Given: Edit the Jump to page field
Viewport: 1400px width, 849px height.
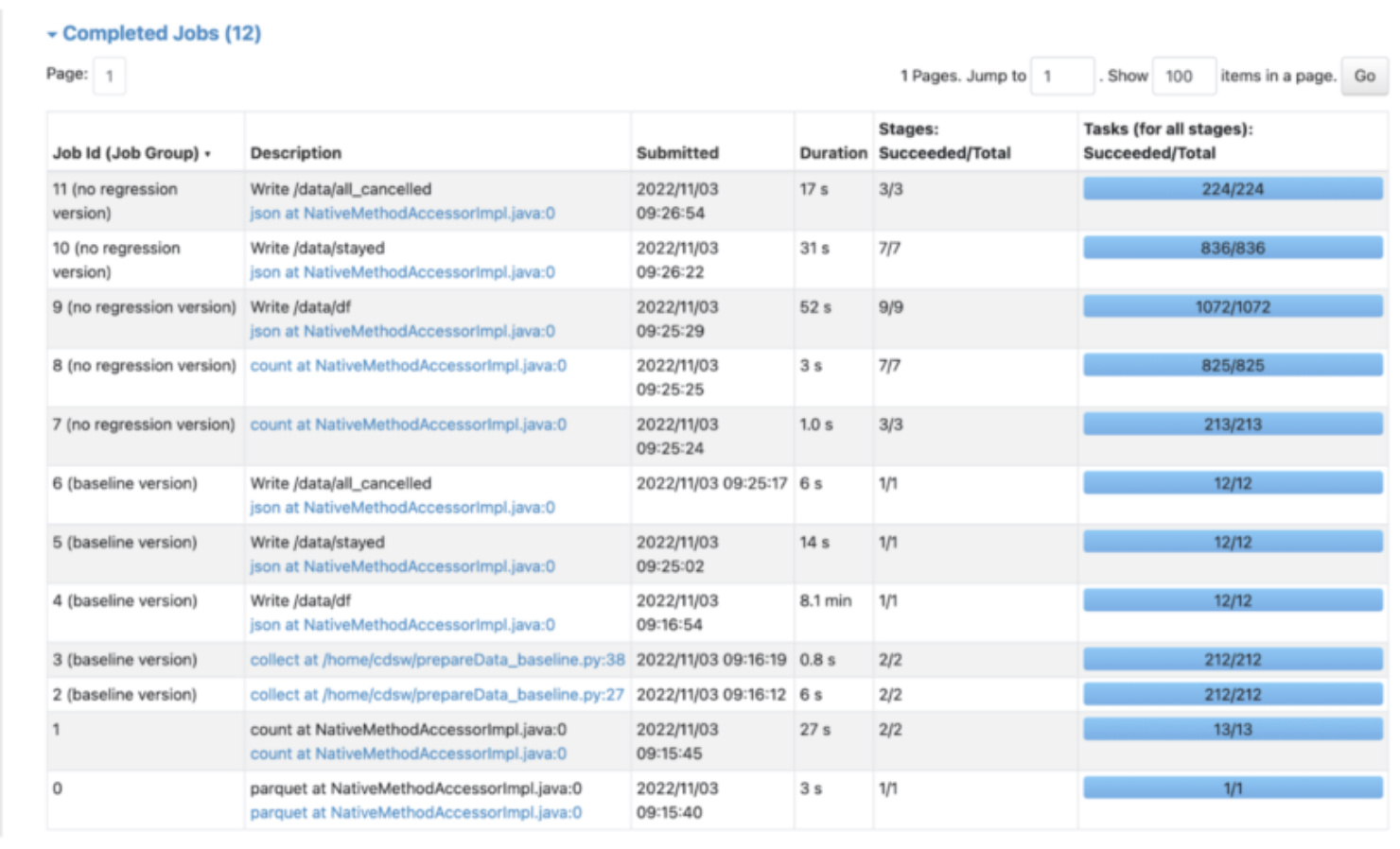Looking at the screenshot, I should click(1061, 77).
